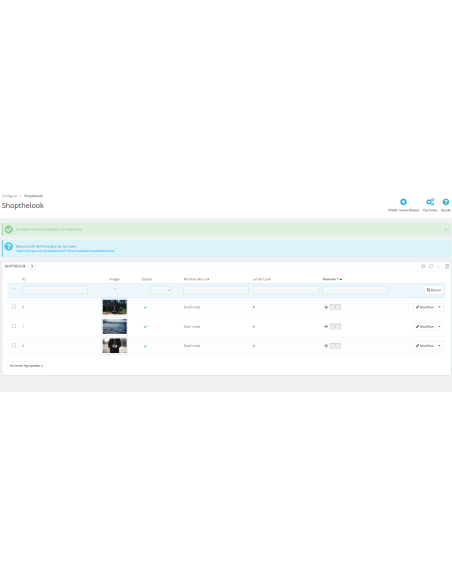
Task: Click the Test5 name cell
Action: (192, 307)
